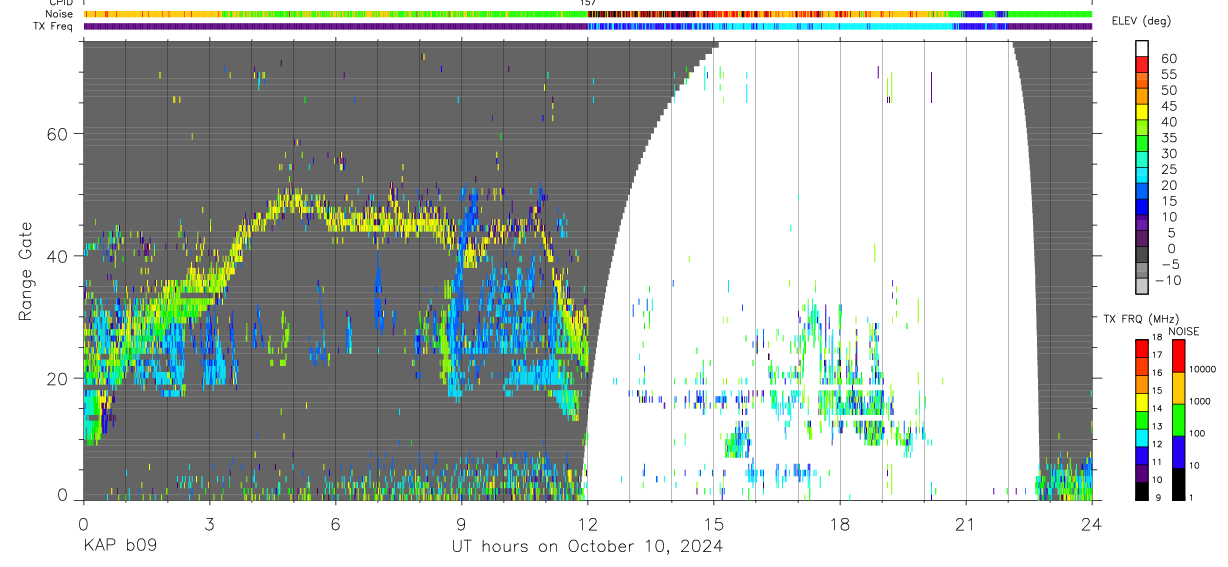Click x-axis tick label '12'
The width and height of the screenshot is (1228, 567).
tap(588, 524)
